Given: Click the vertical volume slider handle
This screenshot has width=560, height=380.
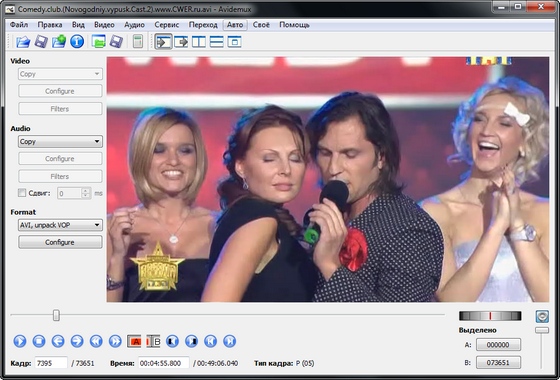Looking at the screenshot, I should [542, 330].
